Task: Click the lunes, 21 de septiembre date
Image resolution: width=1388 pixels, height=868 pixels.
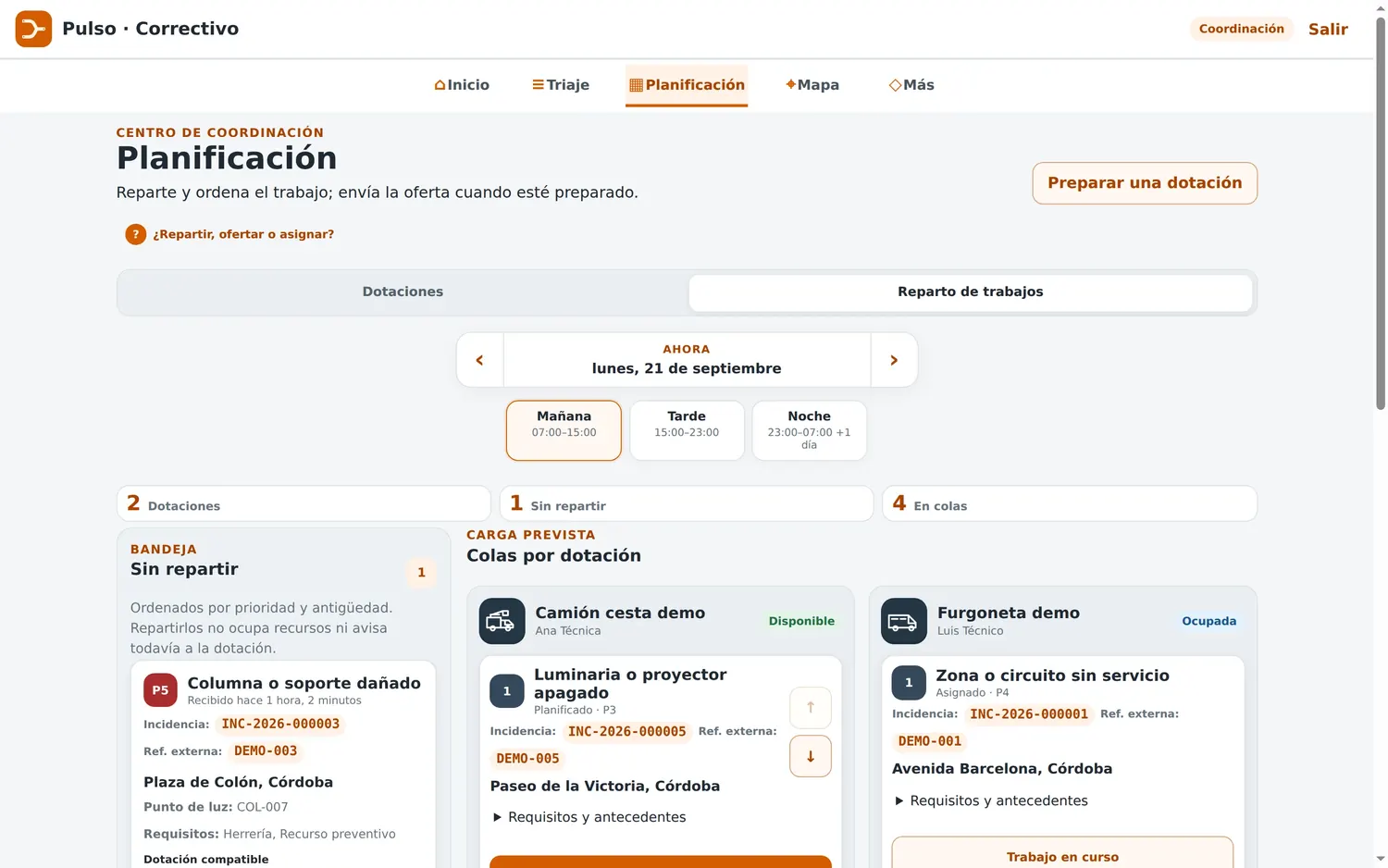Action: coord(687,368)
